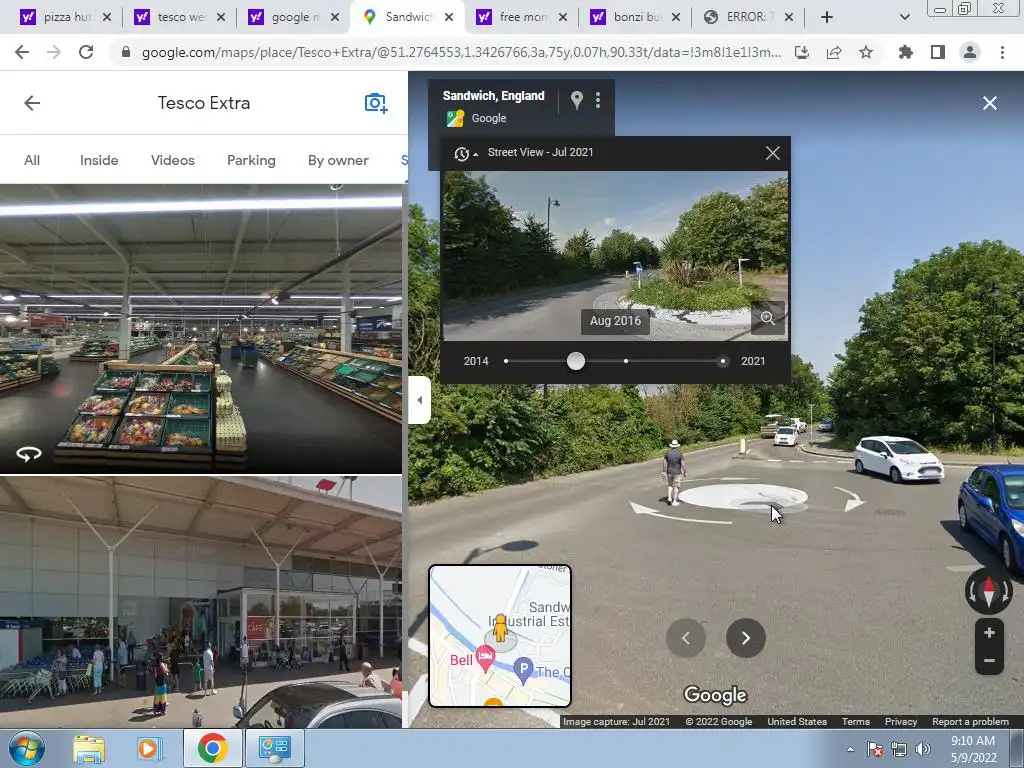Screen dimensions: 1024x768
Task: Click the compass to reset heading
Action: (x=989, y=592)
